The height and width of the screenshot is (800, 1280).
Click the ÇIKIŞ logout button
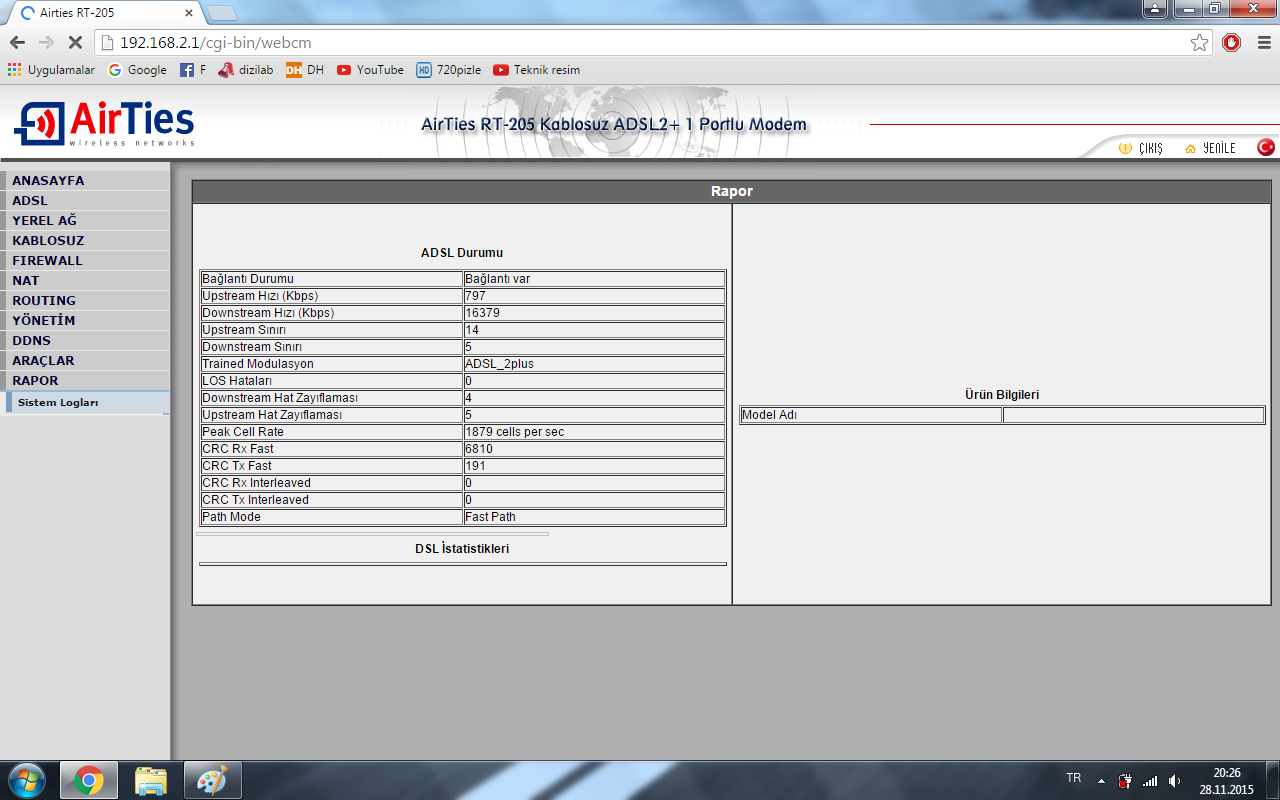(1141, 148)
